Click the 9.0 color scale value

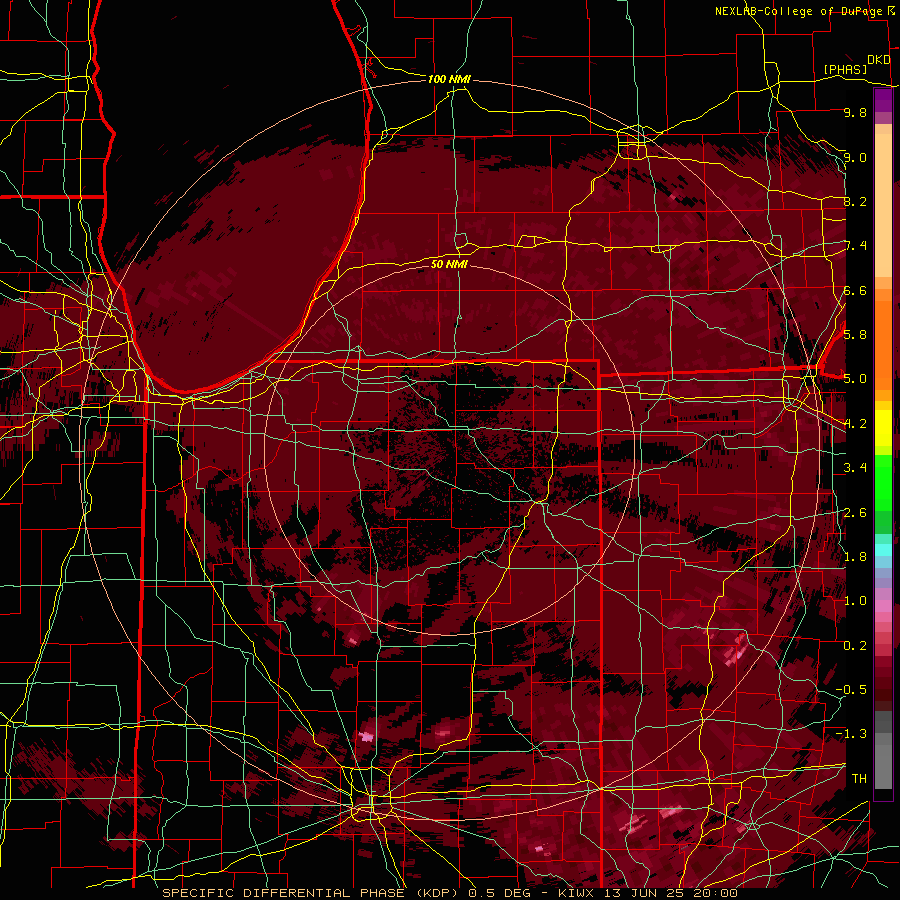click(x=855, y=157)
